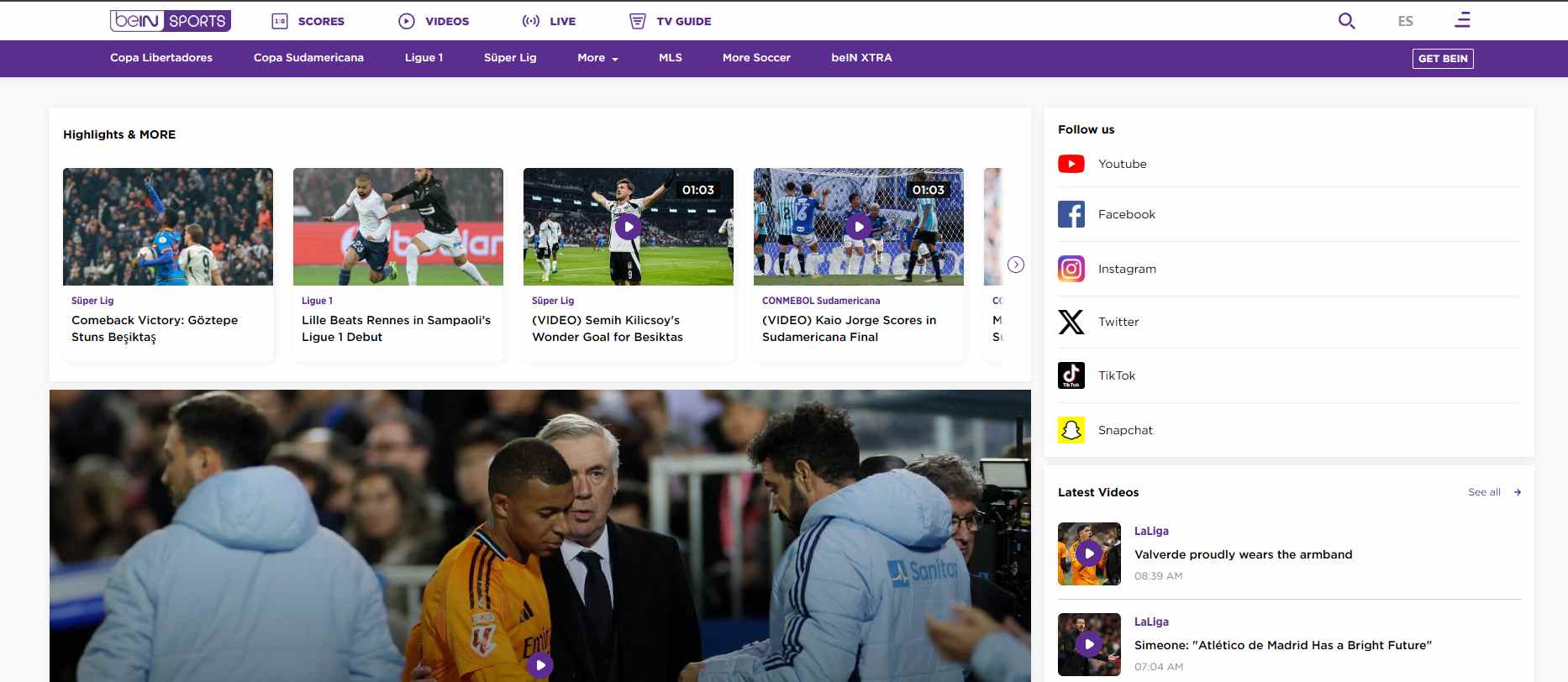The width and height of the screenshot is (1568, 682).
Task: Click the X Twitter icon
Action: point(1071,322)
